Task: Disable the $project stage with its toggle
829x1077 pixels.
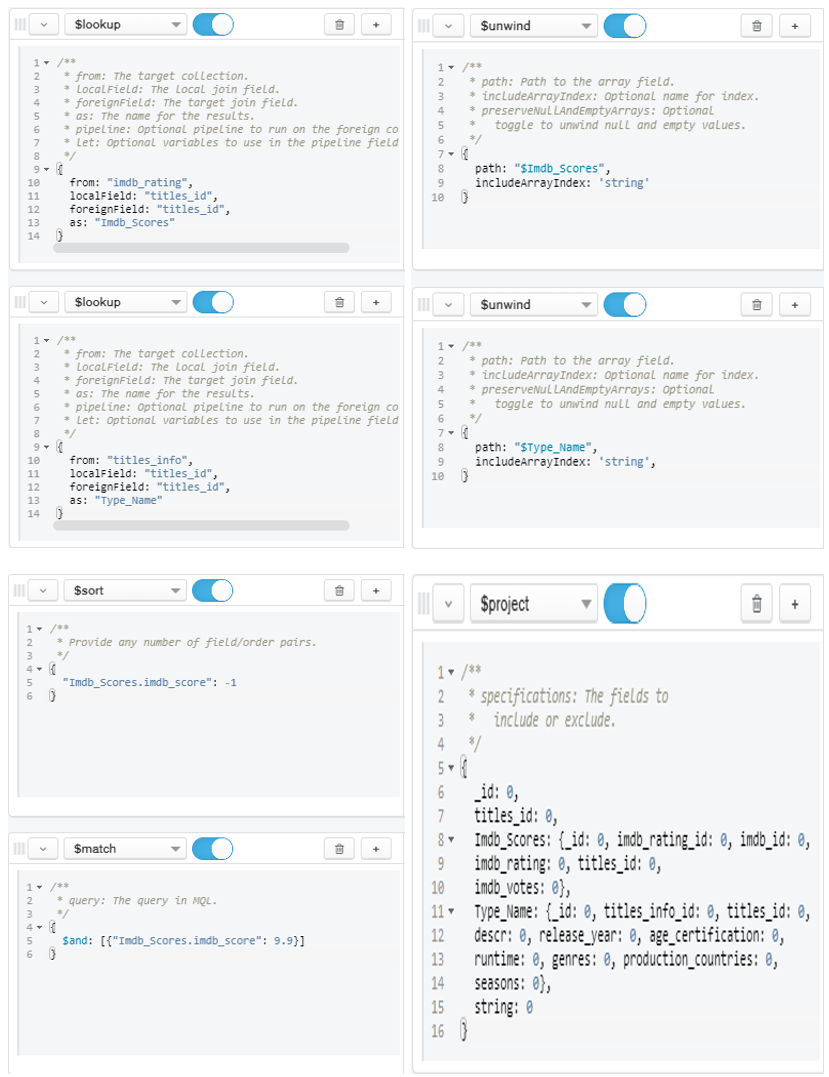Action: (624, 604)
